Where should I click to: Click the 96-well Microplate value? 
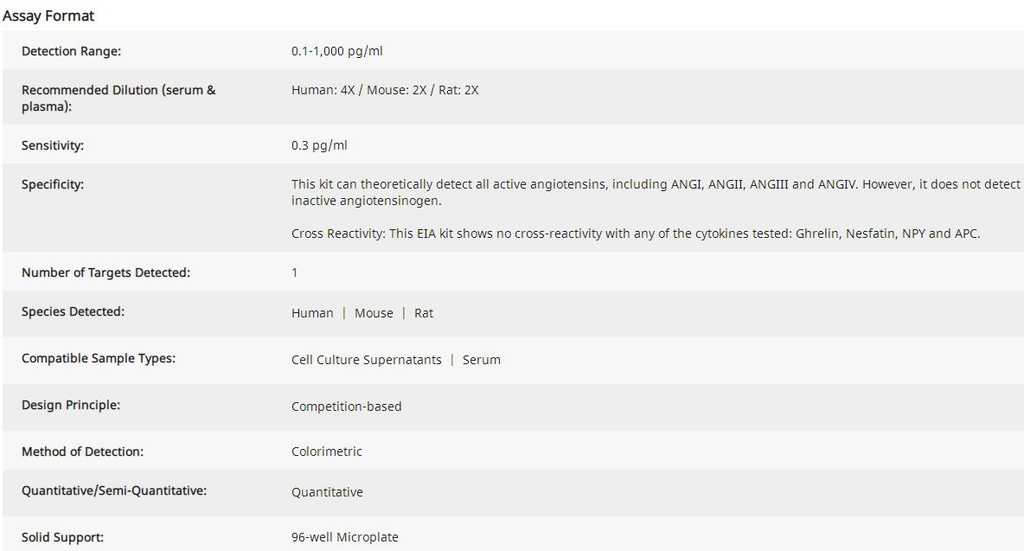click(x=344, y=537)
